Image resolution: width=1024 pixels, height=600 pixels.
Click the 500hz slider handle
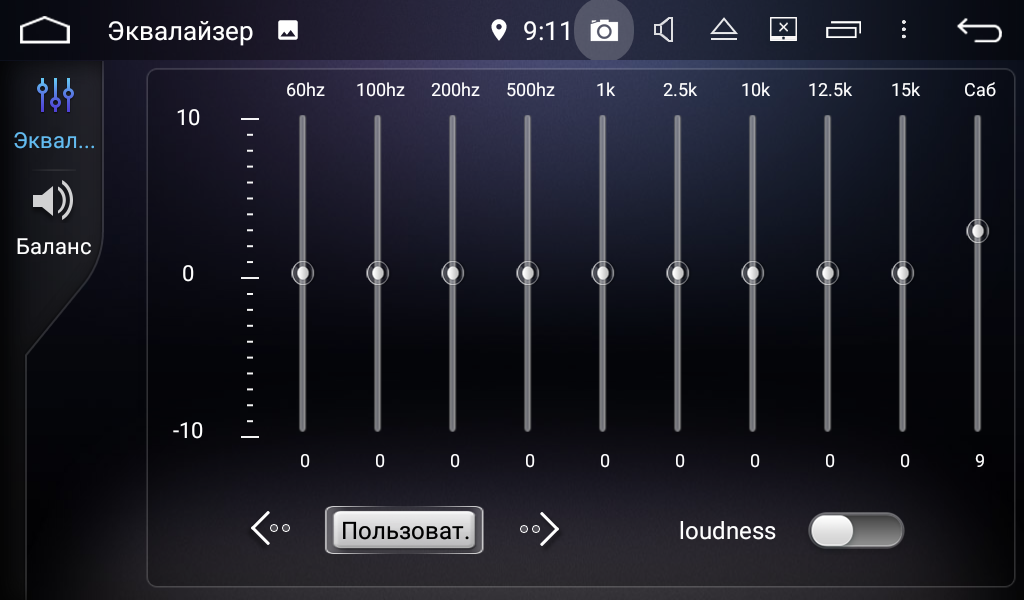coord(528,273)
